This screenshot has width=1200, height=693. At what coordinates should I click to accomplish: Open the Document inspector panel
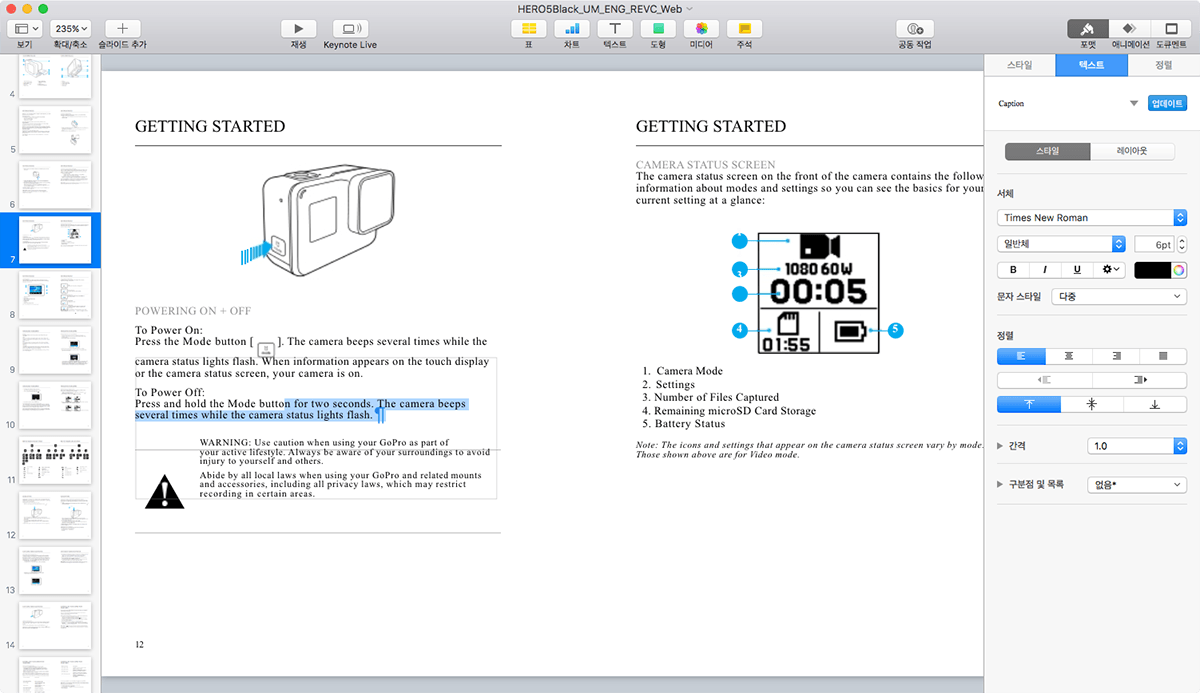[x=1170, y=29]
